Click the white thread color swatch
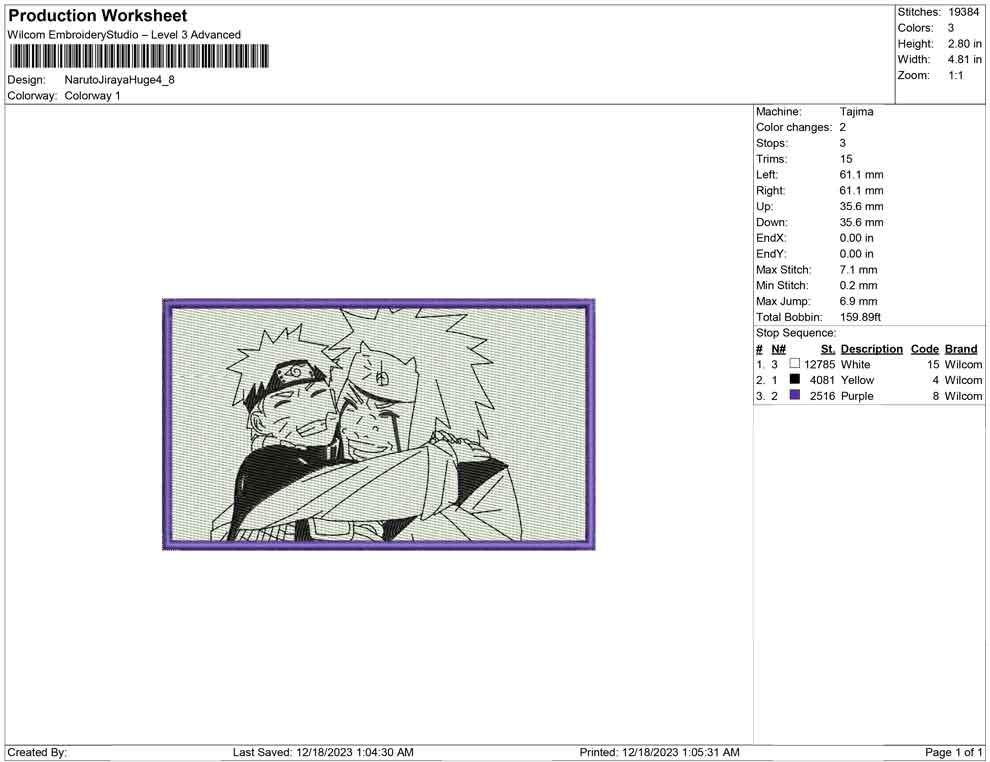The height and width of the screenshot is (762, 990). [x=795, y=364]
